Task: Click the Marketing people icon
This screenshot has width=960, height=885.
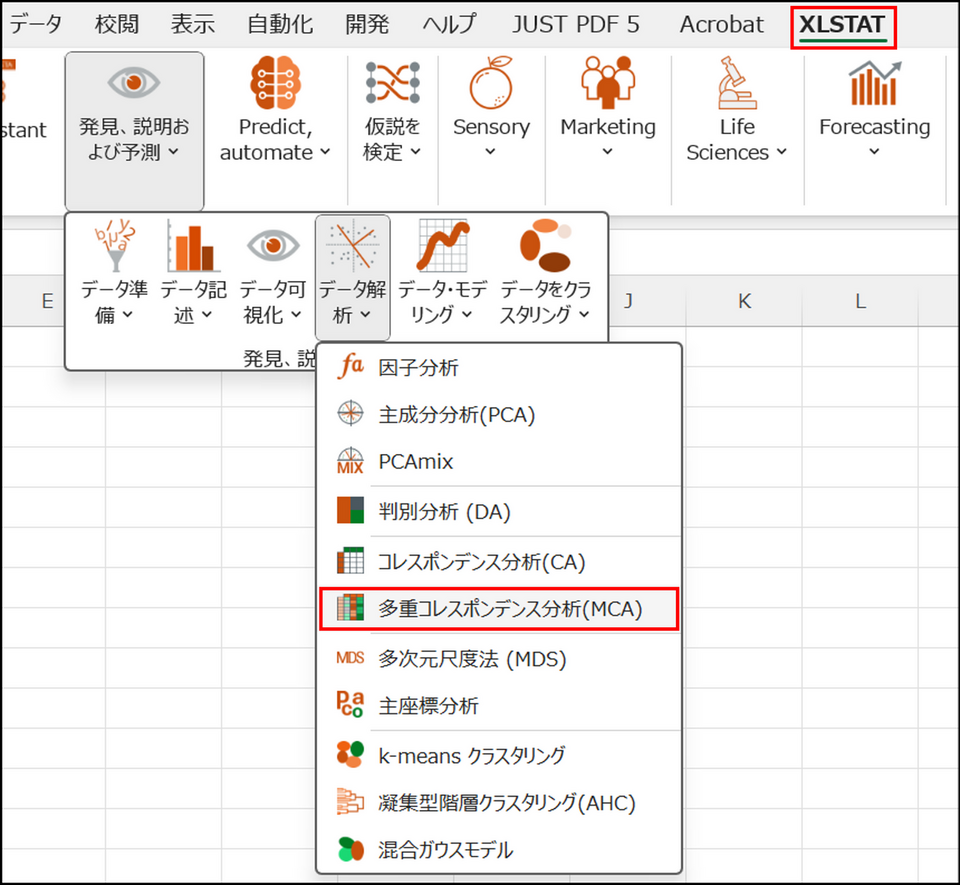Action: coord(607,83)
